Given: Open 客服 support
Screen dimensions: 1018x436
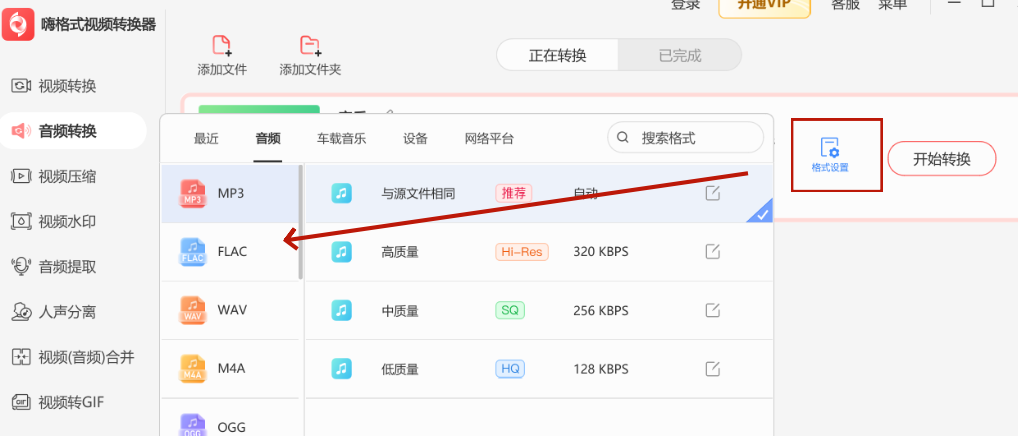Looking at the screenshot, I should coord(846,5).
